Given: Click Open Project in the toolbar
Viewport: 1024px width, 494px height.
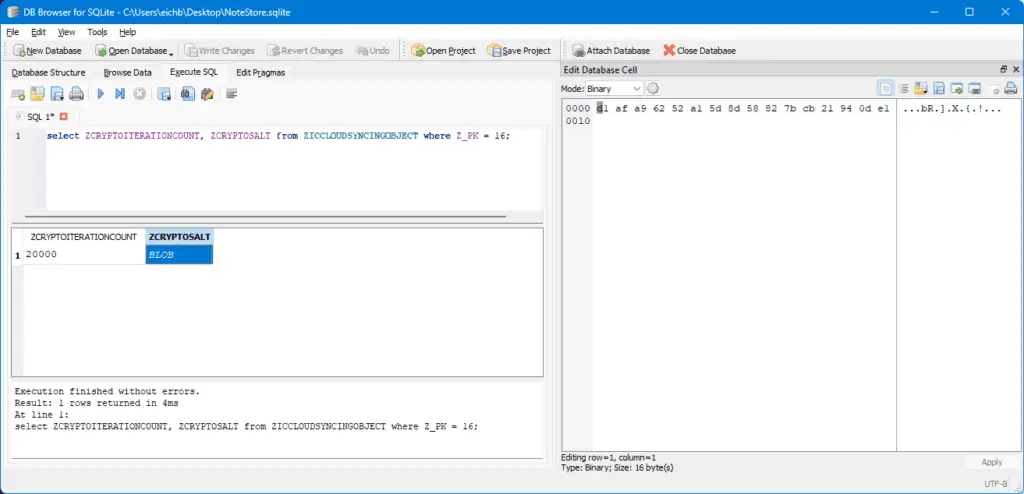Looking at the screenshot, I should coord(443,50).
